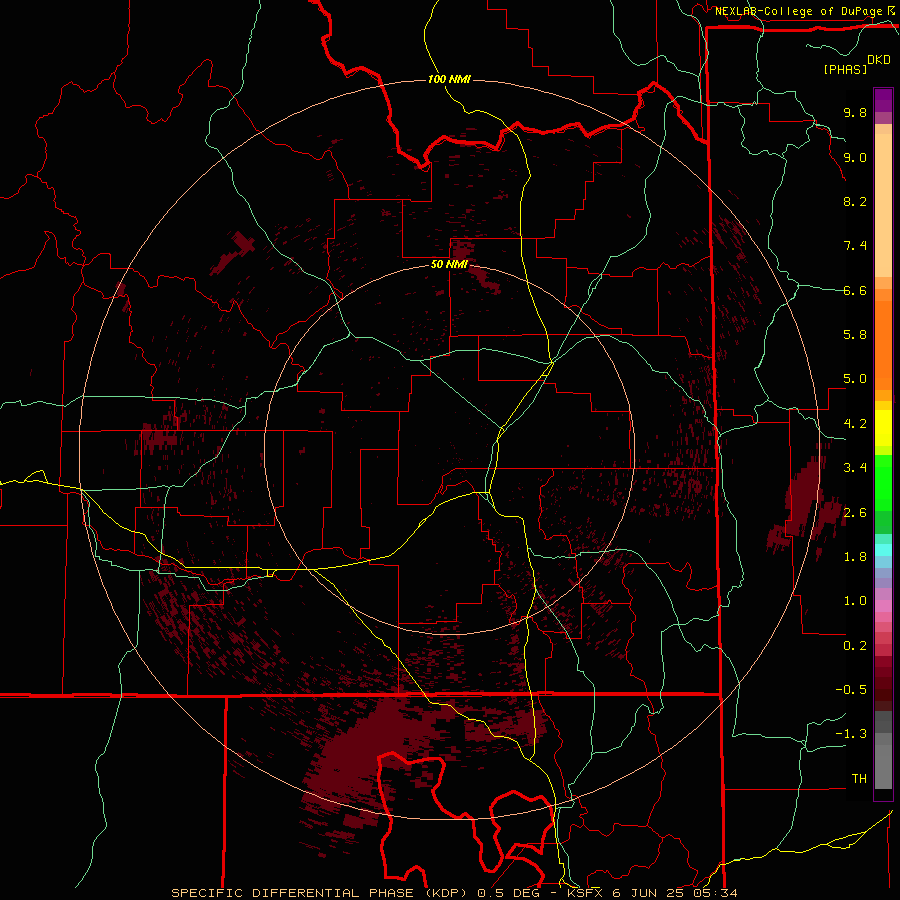Click the 6.6 value on color scale

(855, 290)
